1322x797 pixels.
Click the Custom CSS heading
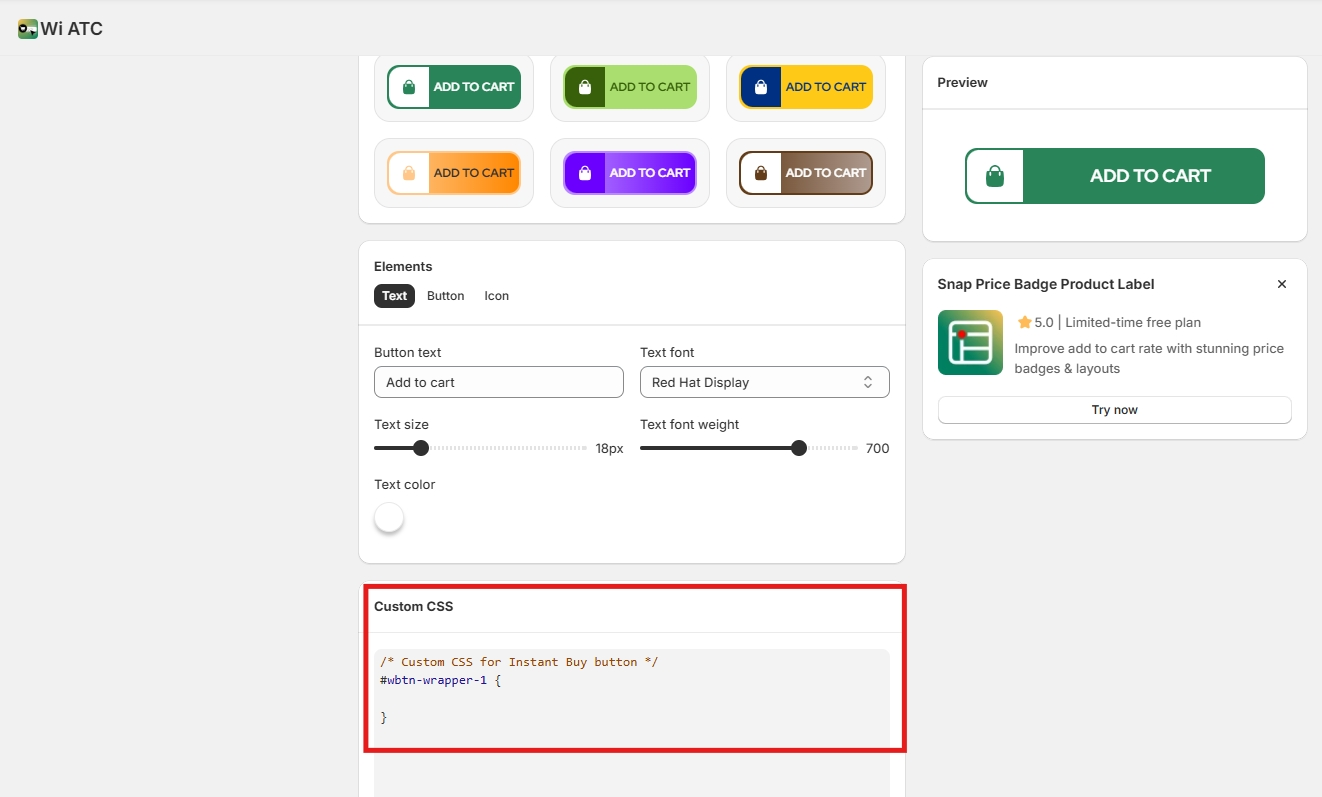click(414, 606)
